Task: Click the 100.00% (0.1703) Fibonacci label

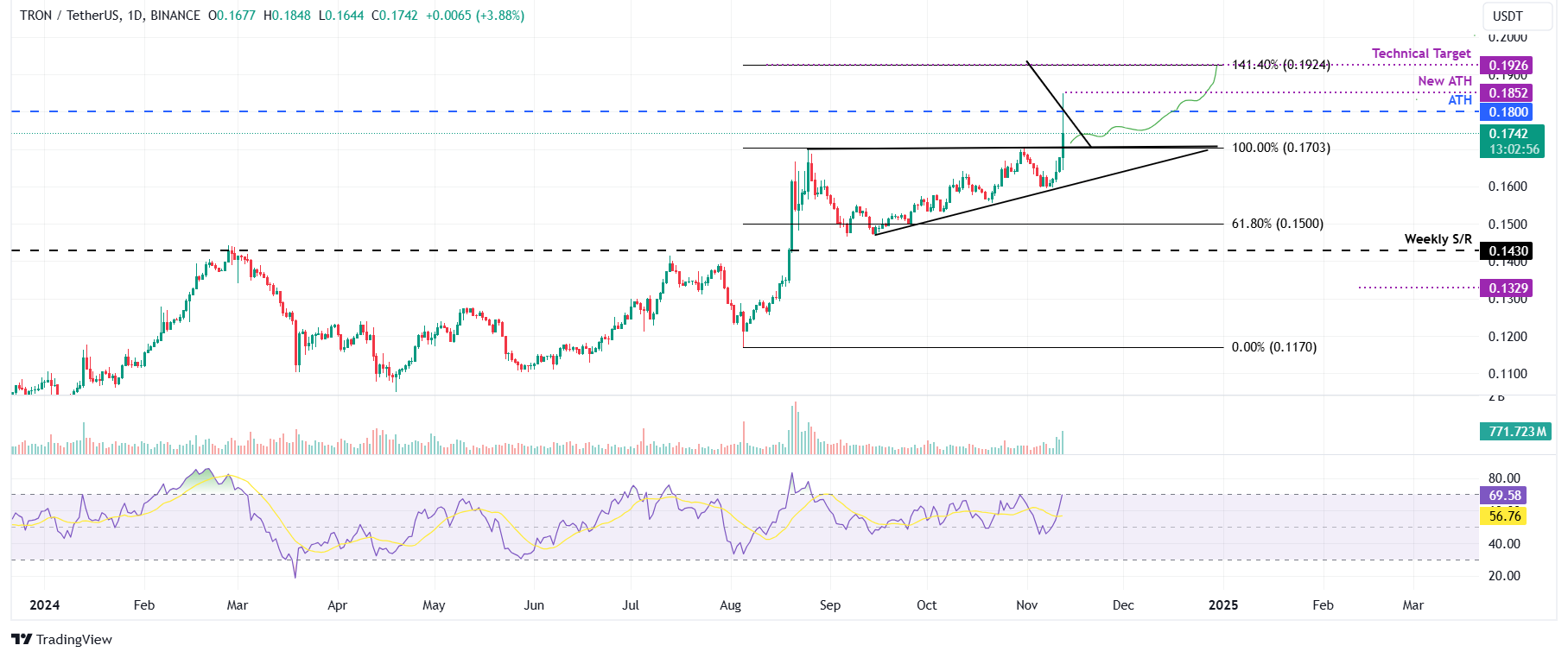Action: point(1281,148)
